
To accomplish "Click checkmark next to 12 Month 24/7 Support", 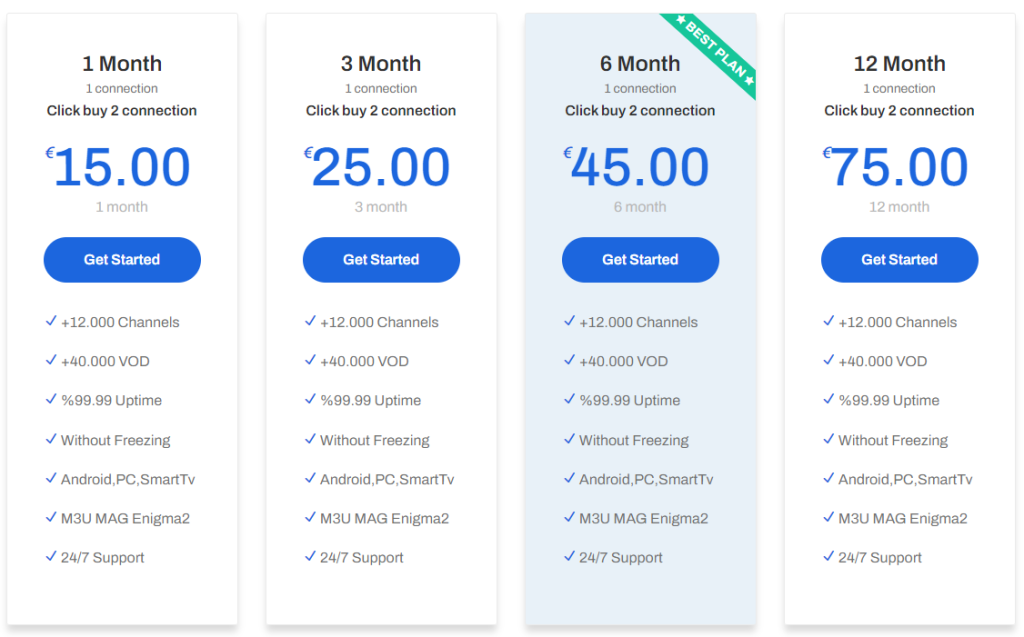I will tap(828, 556).
